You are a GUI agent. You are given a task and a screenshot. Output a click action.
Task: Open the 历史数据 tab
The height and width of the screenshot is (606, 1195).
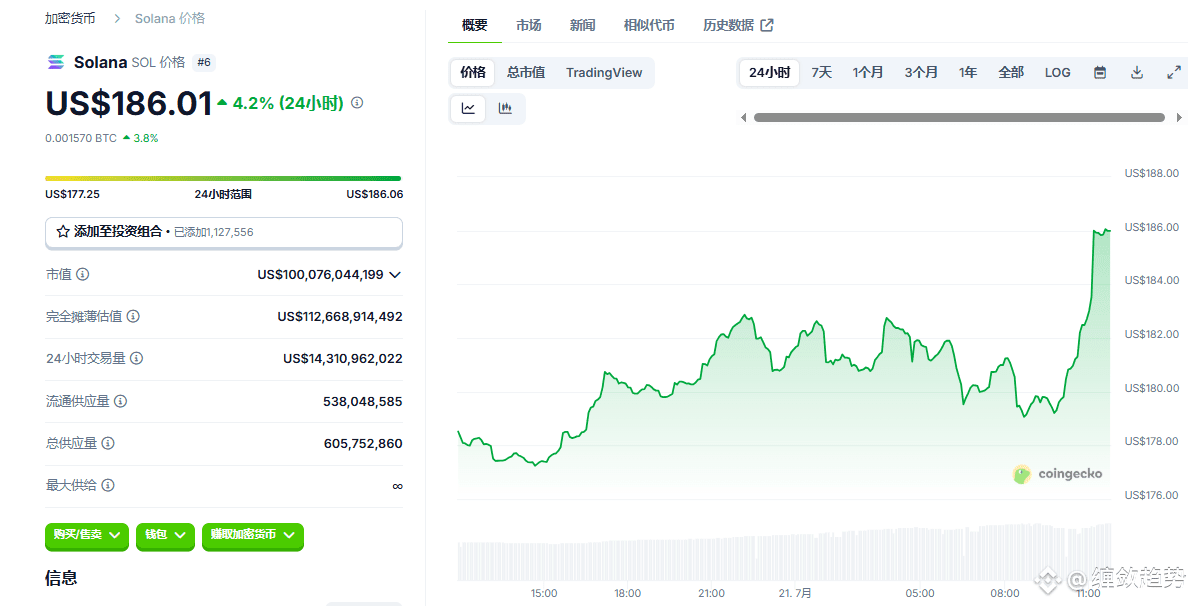pos(738,25)
